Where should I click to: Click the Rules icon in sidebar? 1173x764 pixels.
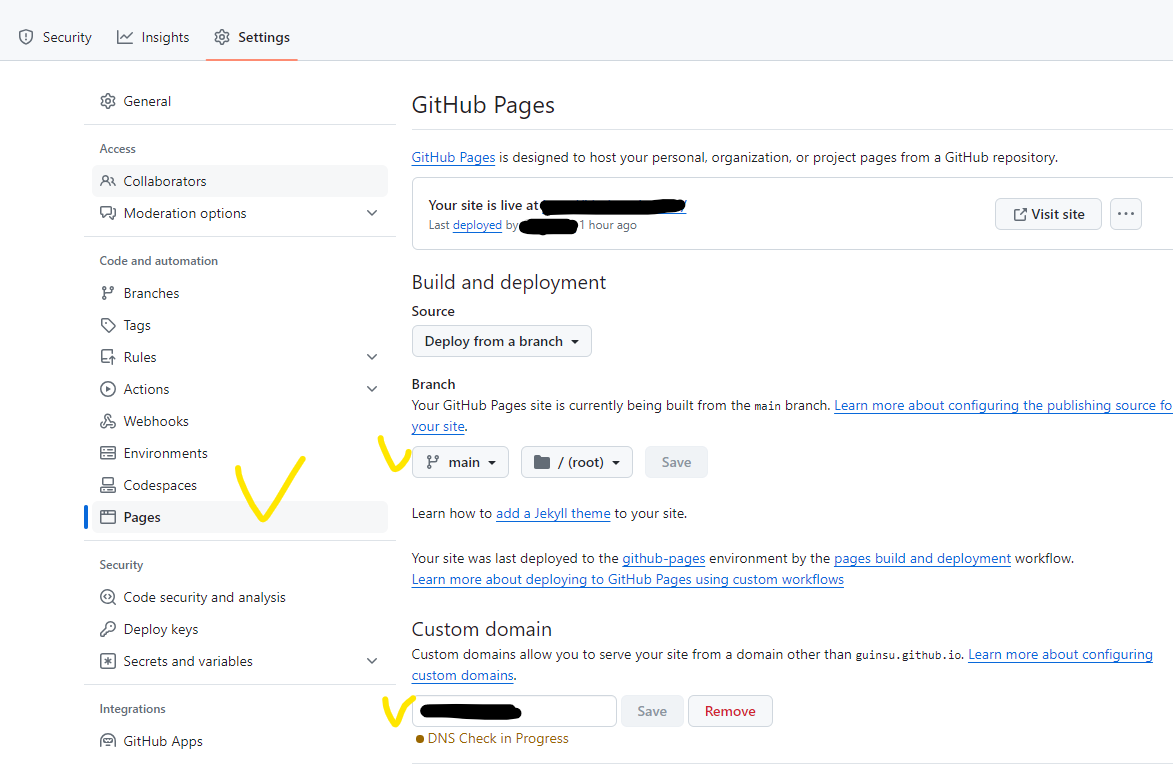coord(108,357)
